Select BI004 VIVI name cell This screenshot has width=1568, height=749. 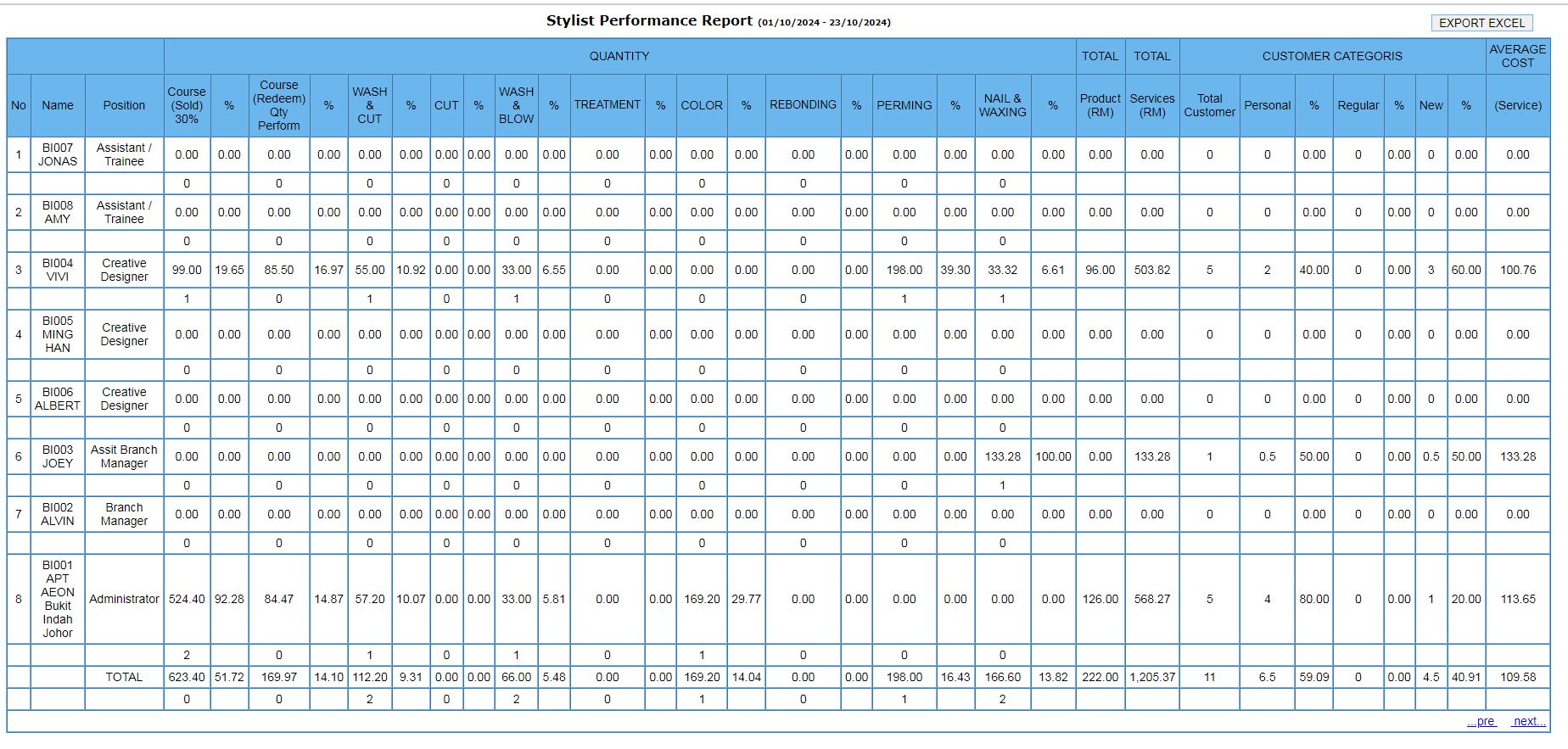pos(58,270)
